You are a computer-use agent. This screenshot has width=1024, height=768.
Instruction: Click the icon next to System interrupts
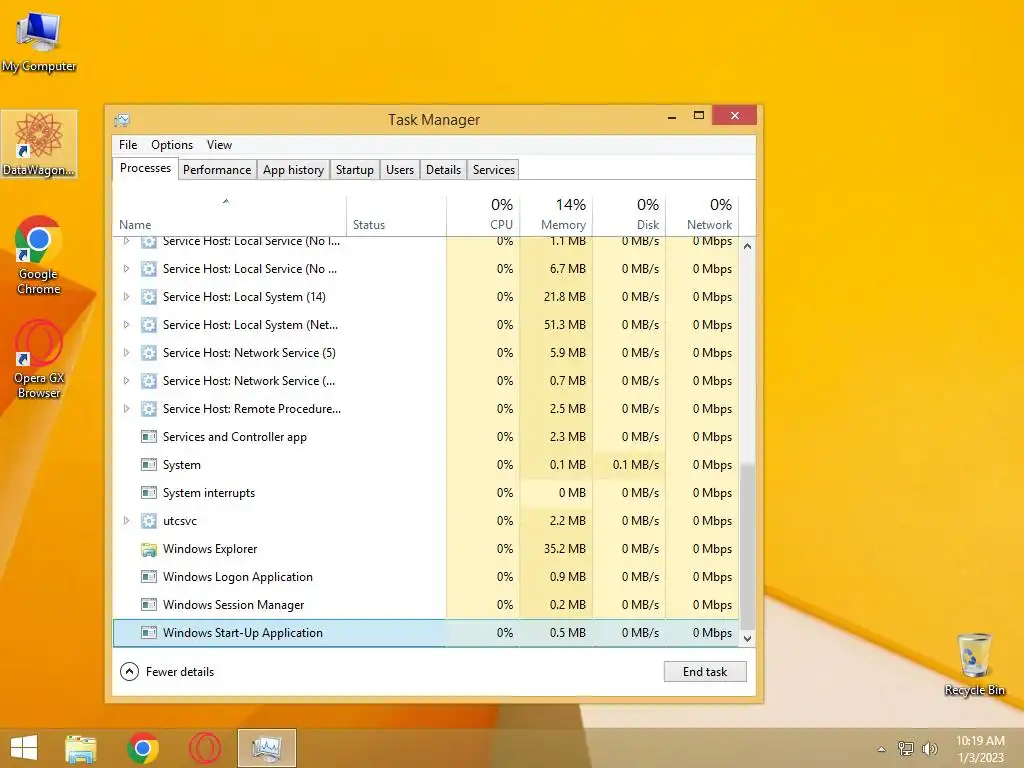(149, 493)
